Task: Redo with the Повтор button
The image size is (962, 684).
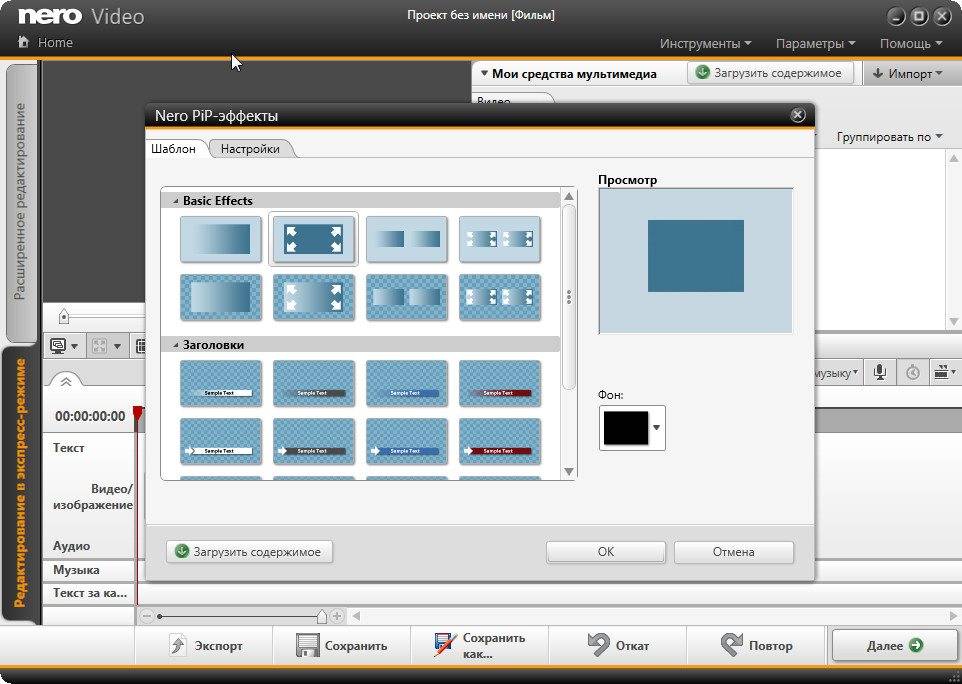Action: [x=756, y=645]
